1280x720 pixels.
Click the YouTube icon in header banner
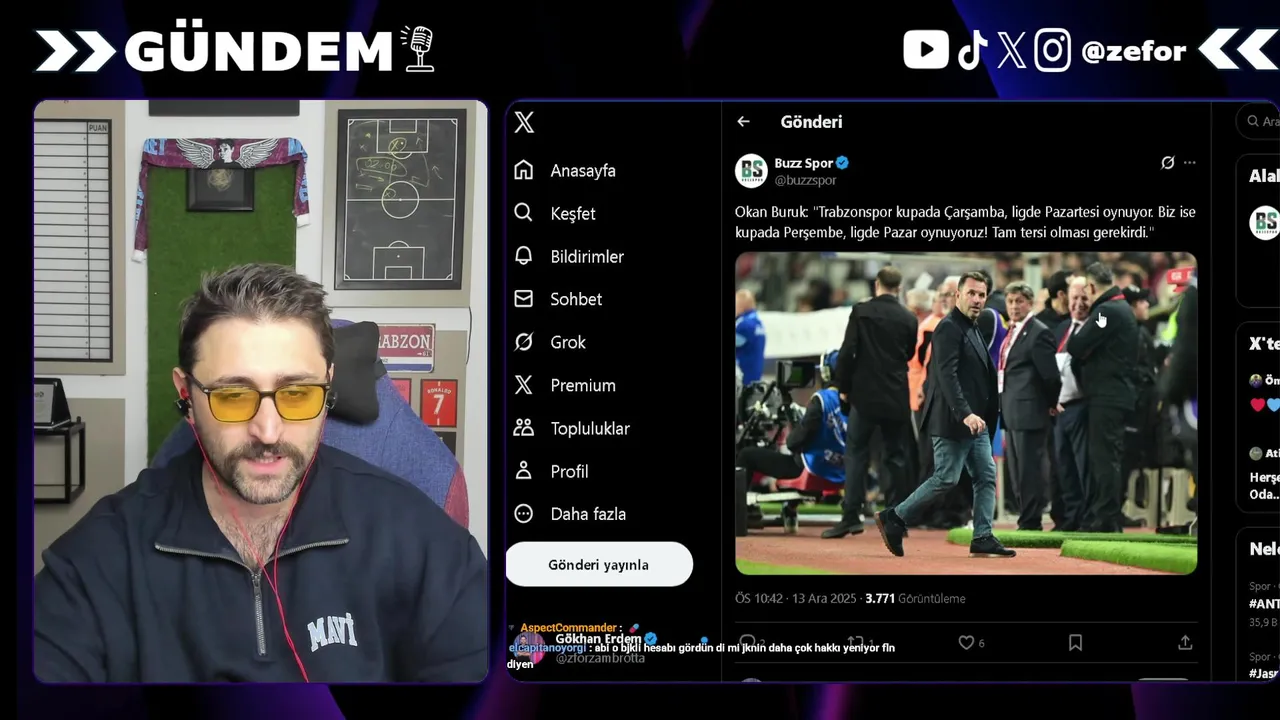tap(926, 50)
